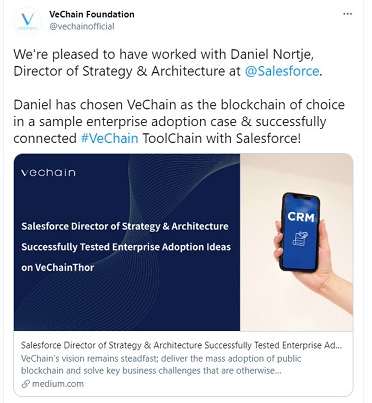The height and width of the screenshot is (403, 372).
Task: Click the CRM phone photo
Action: [296, 242]
